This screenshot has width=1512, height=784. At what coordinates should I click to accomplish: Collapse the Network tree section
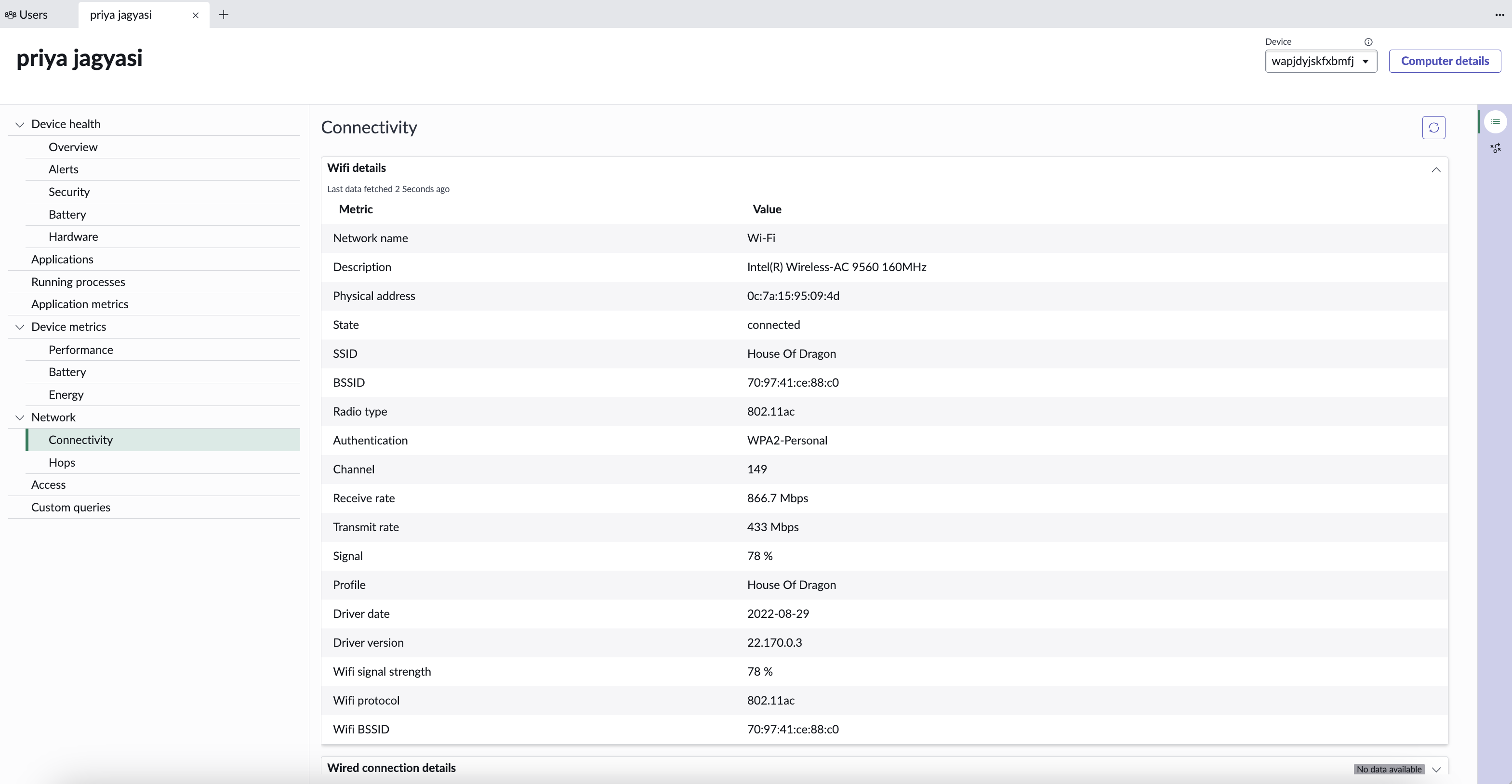(19, 417)
